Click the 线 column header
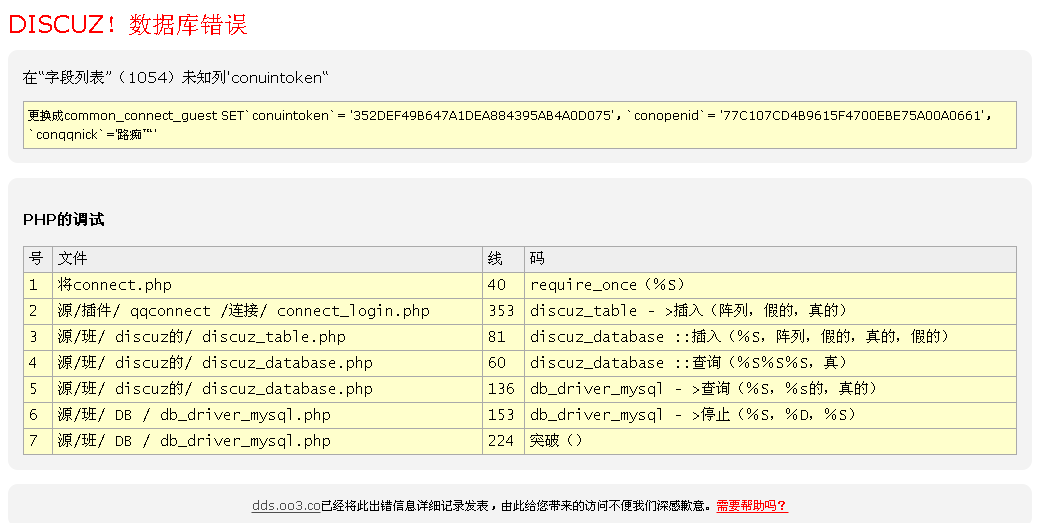This screenshot has height=523, width=1040. [x=503, y=259]
